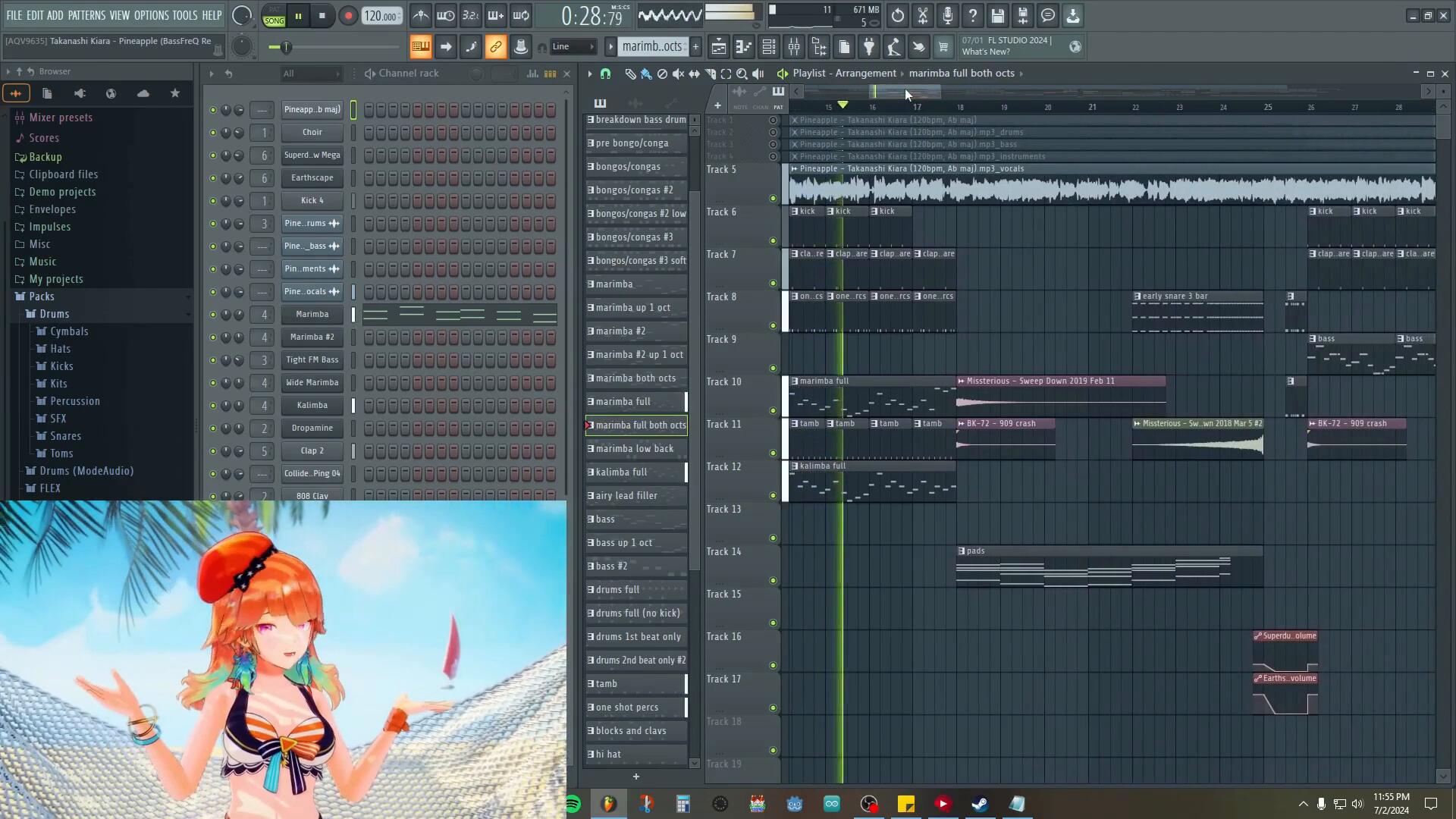Viewport: 1456px width, 819px height.
Task: Open the TOOLS menu
Action: 184,15
